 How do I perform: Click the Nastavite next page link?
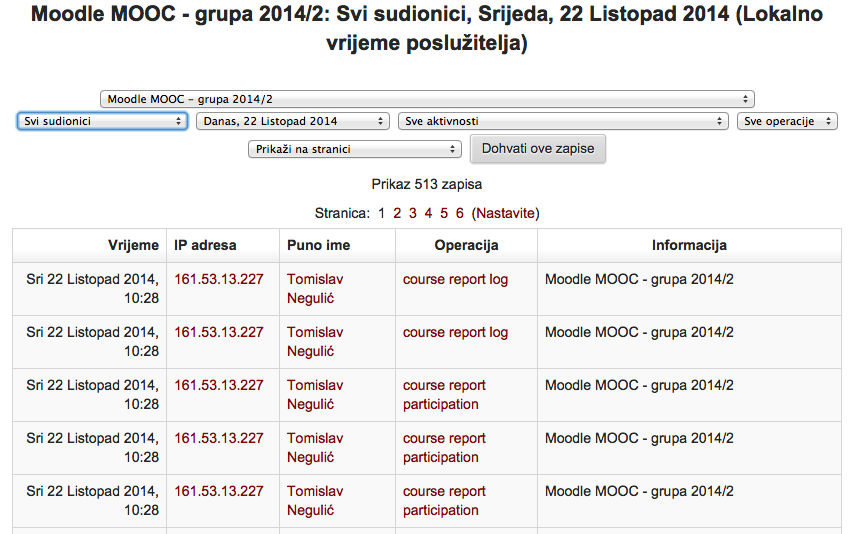(x=506, y=213)
